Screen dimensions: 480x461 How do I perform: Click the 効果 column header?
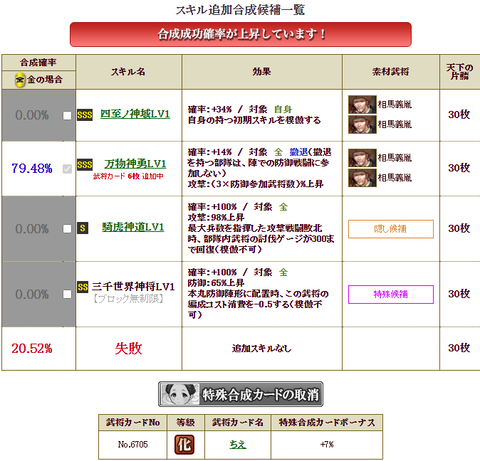tap(262, 72)
